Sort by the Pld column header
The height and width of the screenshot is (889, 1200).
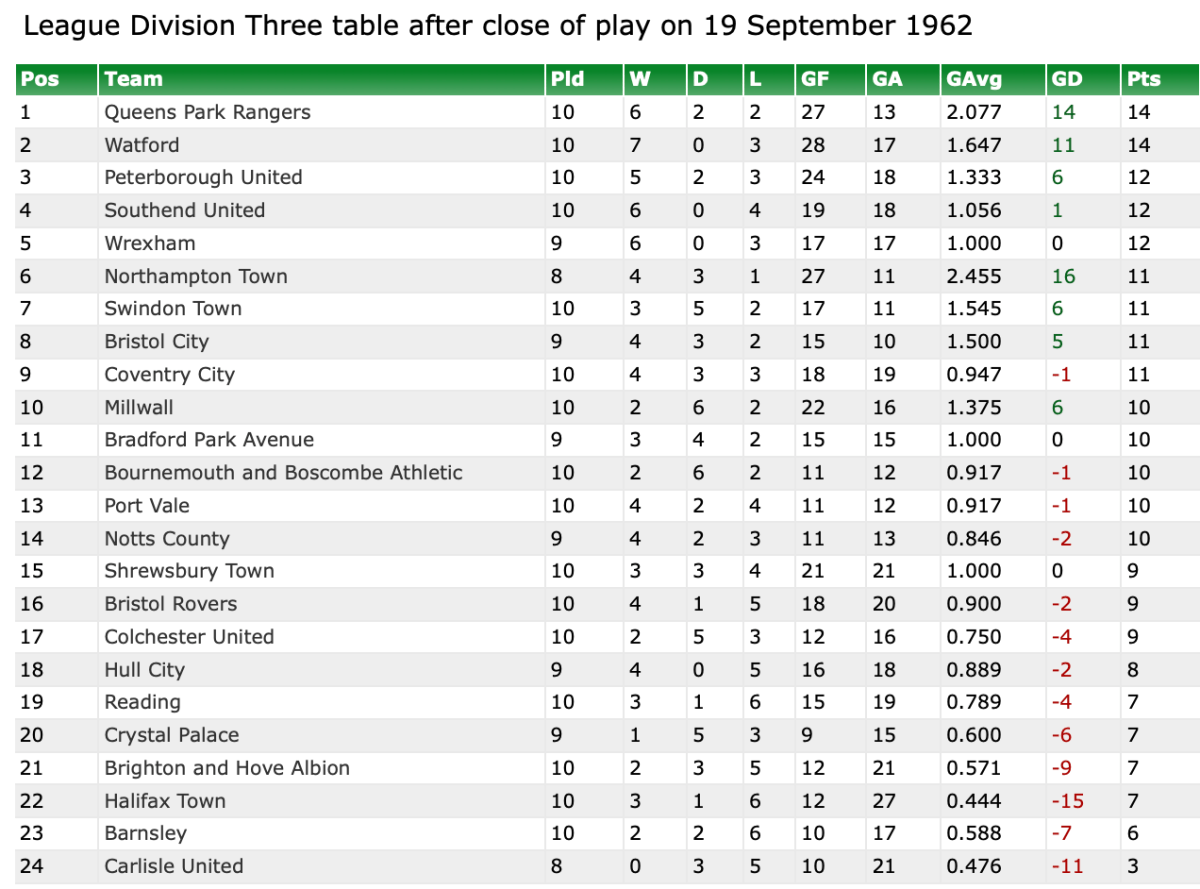567,79
